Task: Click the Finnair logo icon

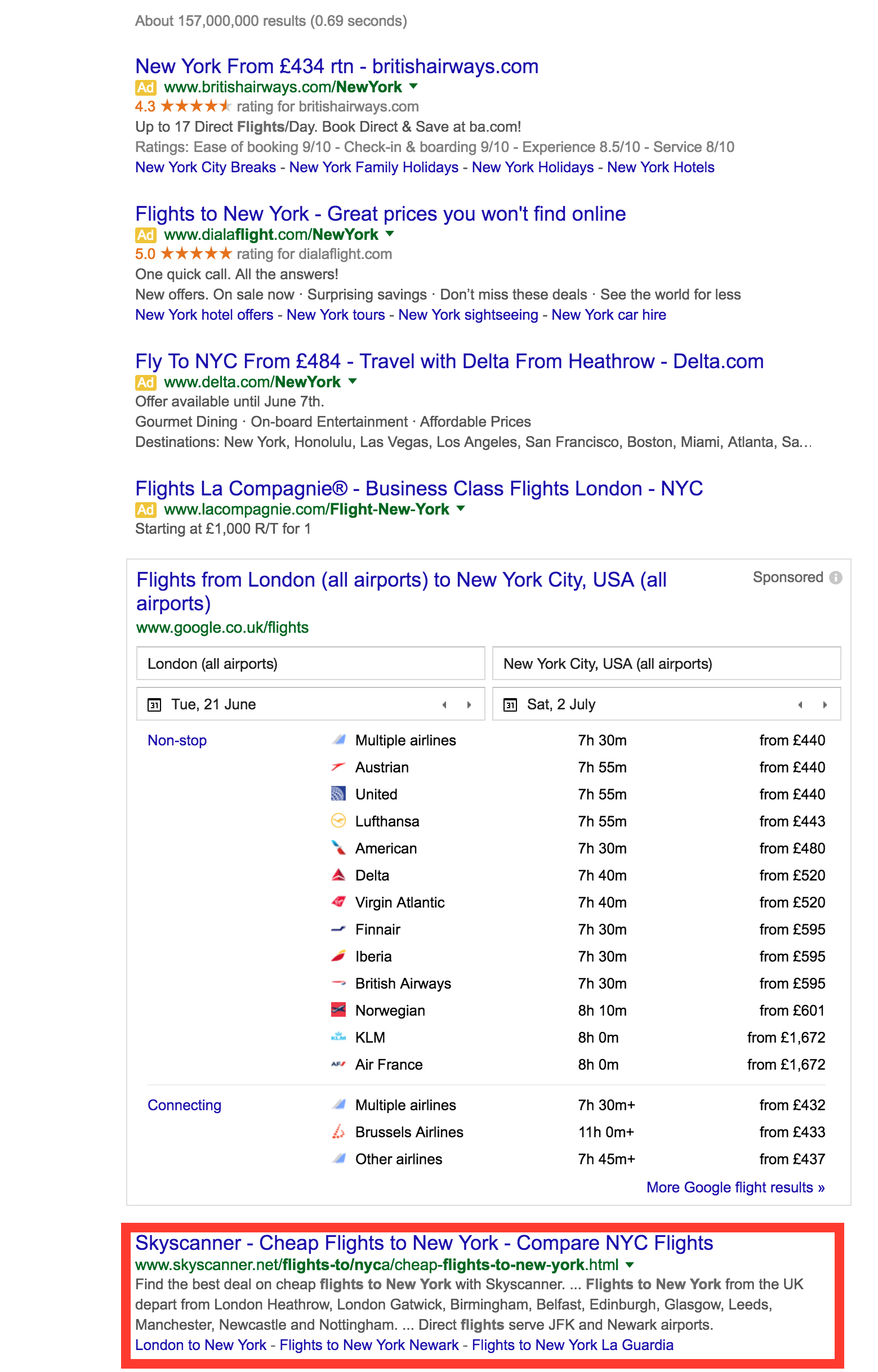Action: 338,929
